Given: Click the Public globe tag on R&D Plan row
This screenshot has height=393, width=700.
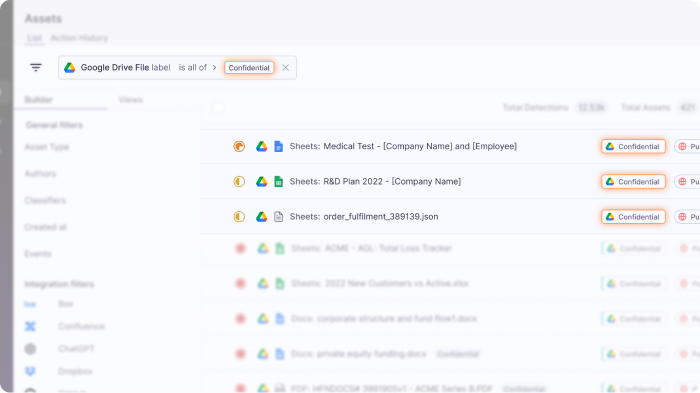Looking at the screenshot, I should pyautogui.click(x=688, y=182).
